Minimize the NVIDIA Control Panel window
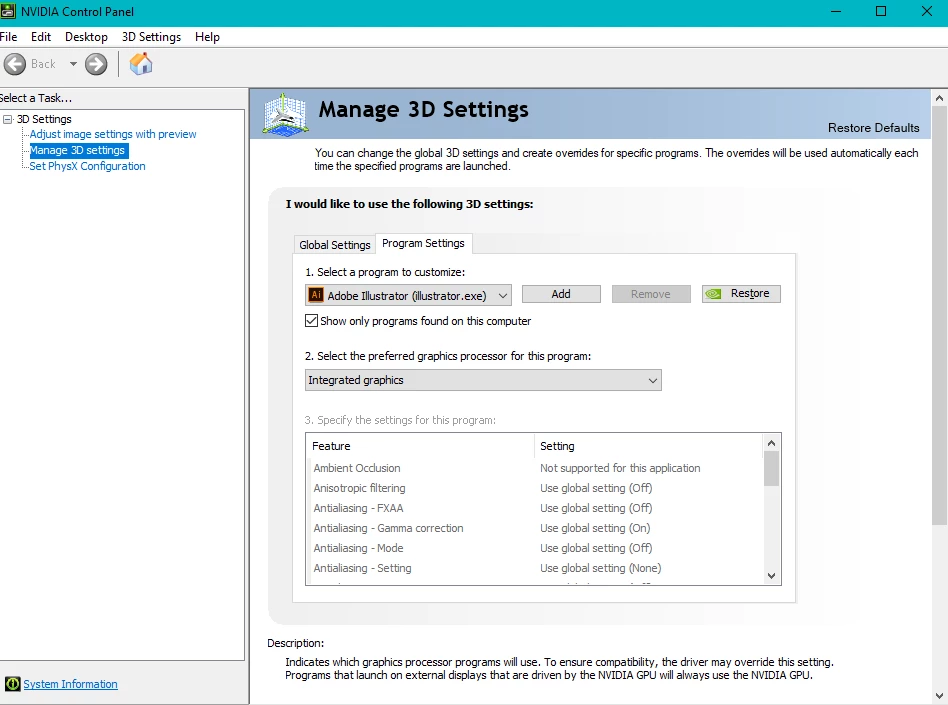Viewport: 948px width, 705px height. pyautogui.click(x=836, y=11)
